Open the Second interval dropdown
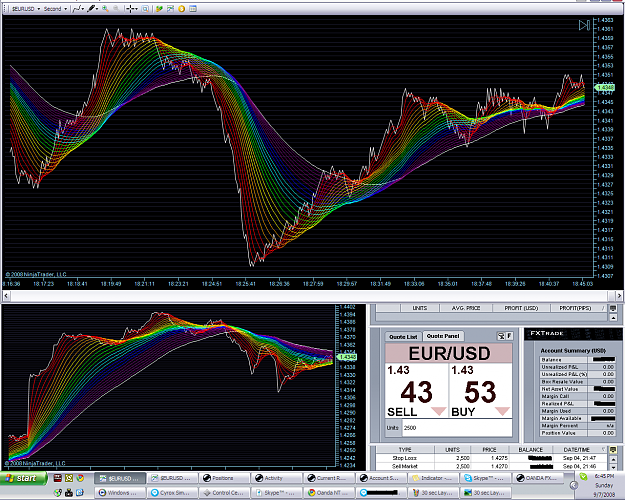This screenshot has width=625, height=500. (x=55, y=9)
